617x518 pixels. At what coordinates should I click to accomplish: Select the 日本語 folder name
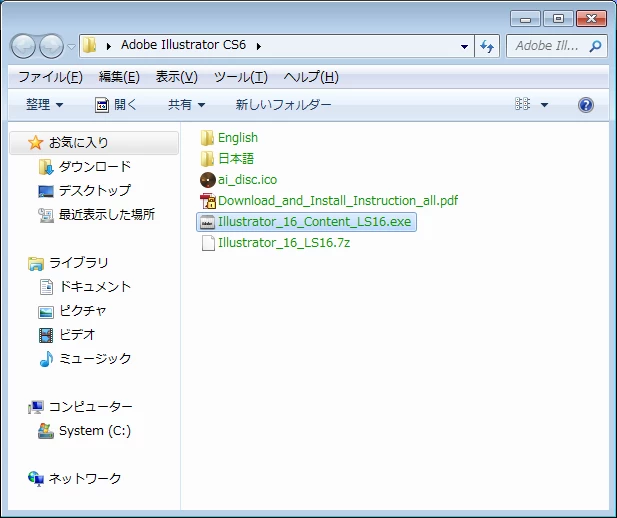pyautogui.click(x=236, y=159)
